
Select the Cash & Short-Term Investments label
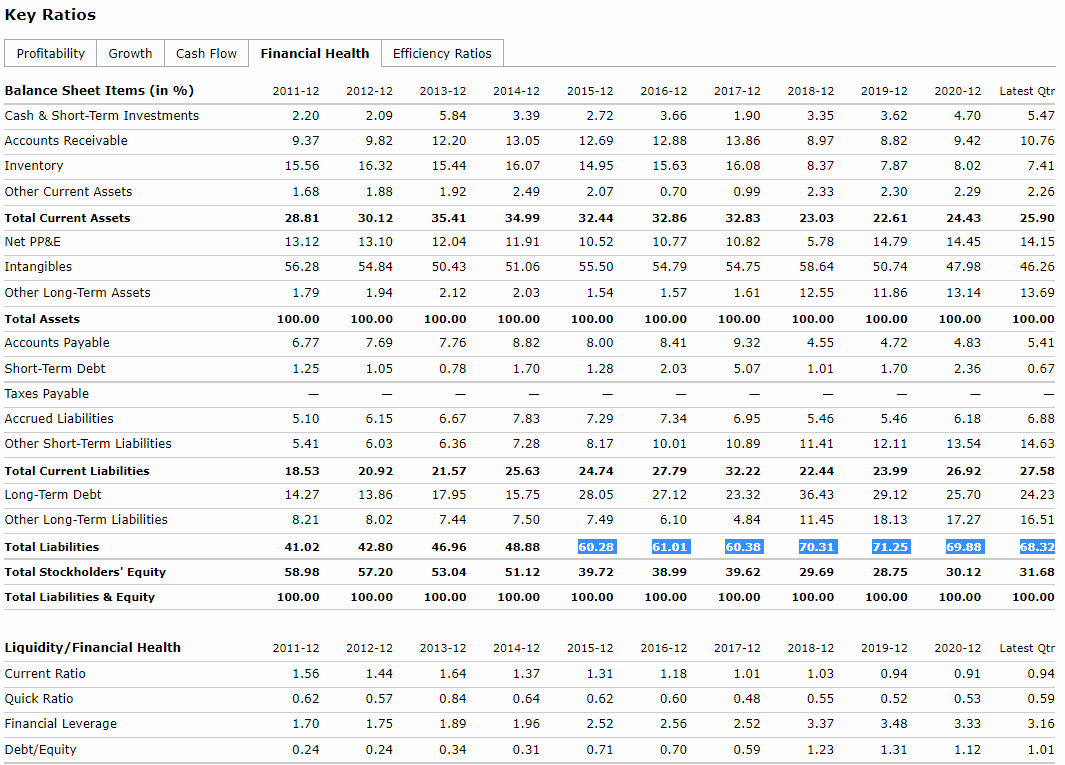click(102, 116)
